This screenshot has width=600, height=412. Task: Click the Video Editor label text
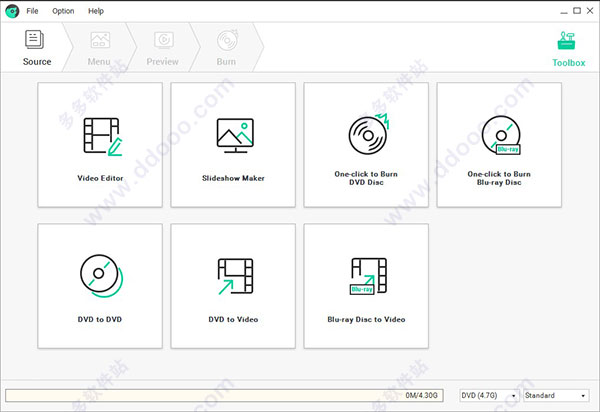point(100,178)
